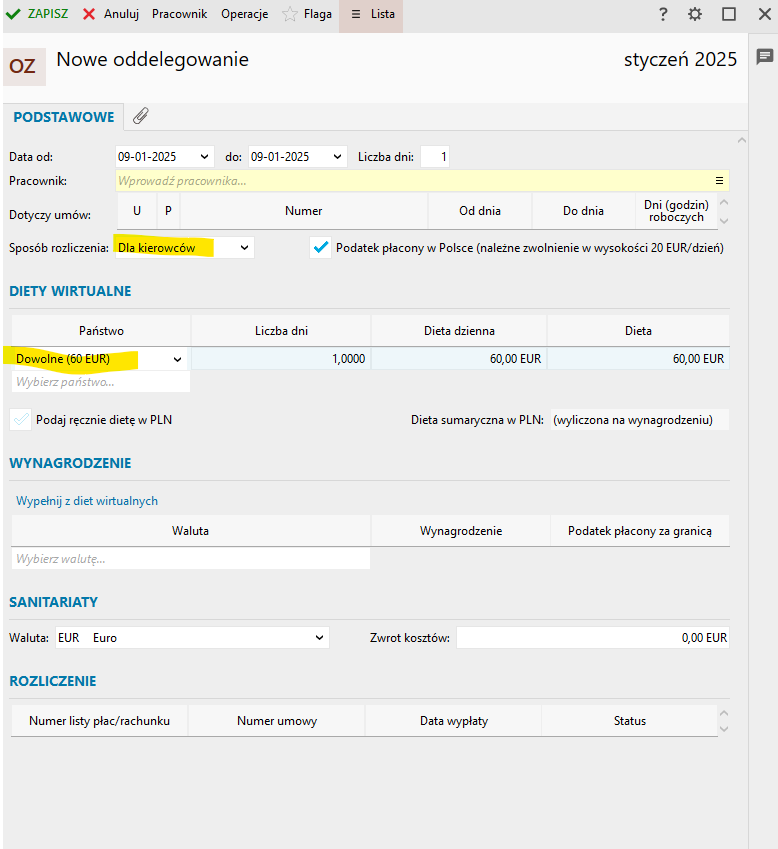Open the help question mark icon
This screenshot has height=849, width=778.
pyautogui.click(x=663, y=14)
